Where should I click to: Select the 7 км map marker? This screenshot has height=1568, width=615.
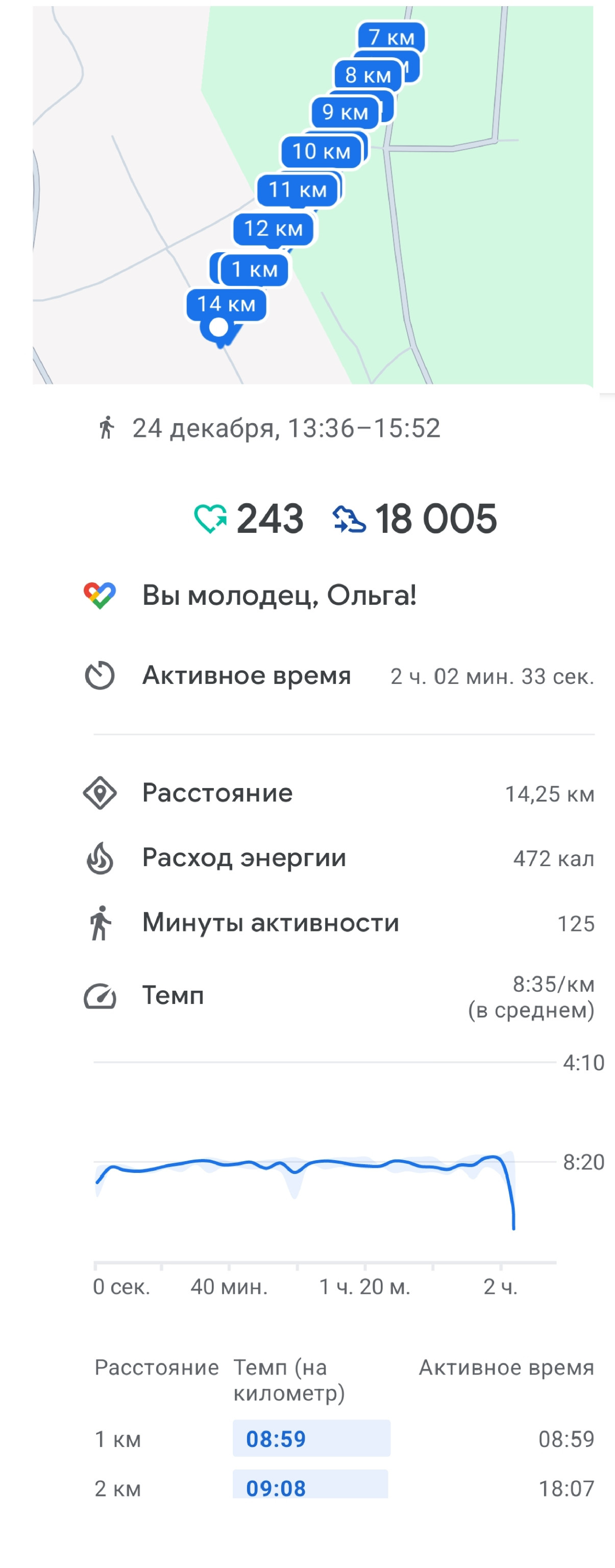[391, 37]
